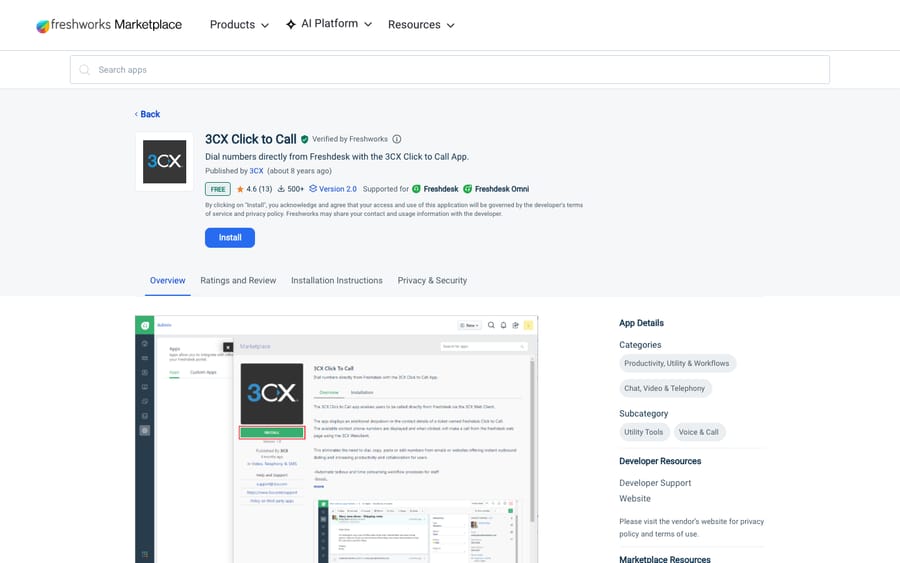
Task: Expand the AI Platform menu
Action: (329, 24)
